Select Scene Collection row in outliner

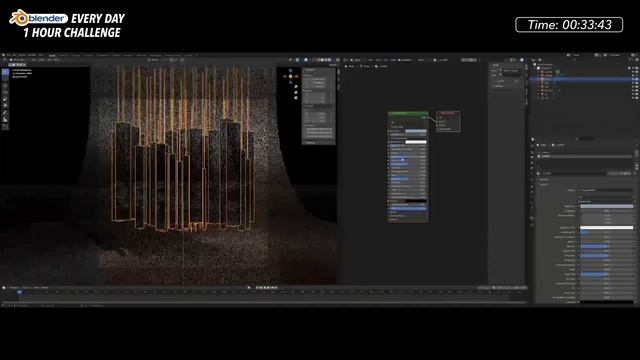pos(545,65)
